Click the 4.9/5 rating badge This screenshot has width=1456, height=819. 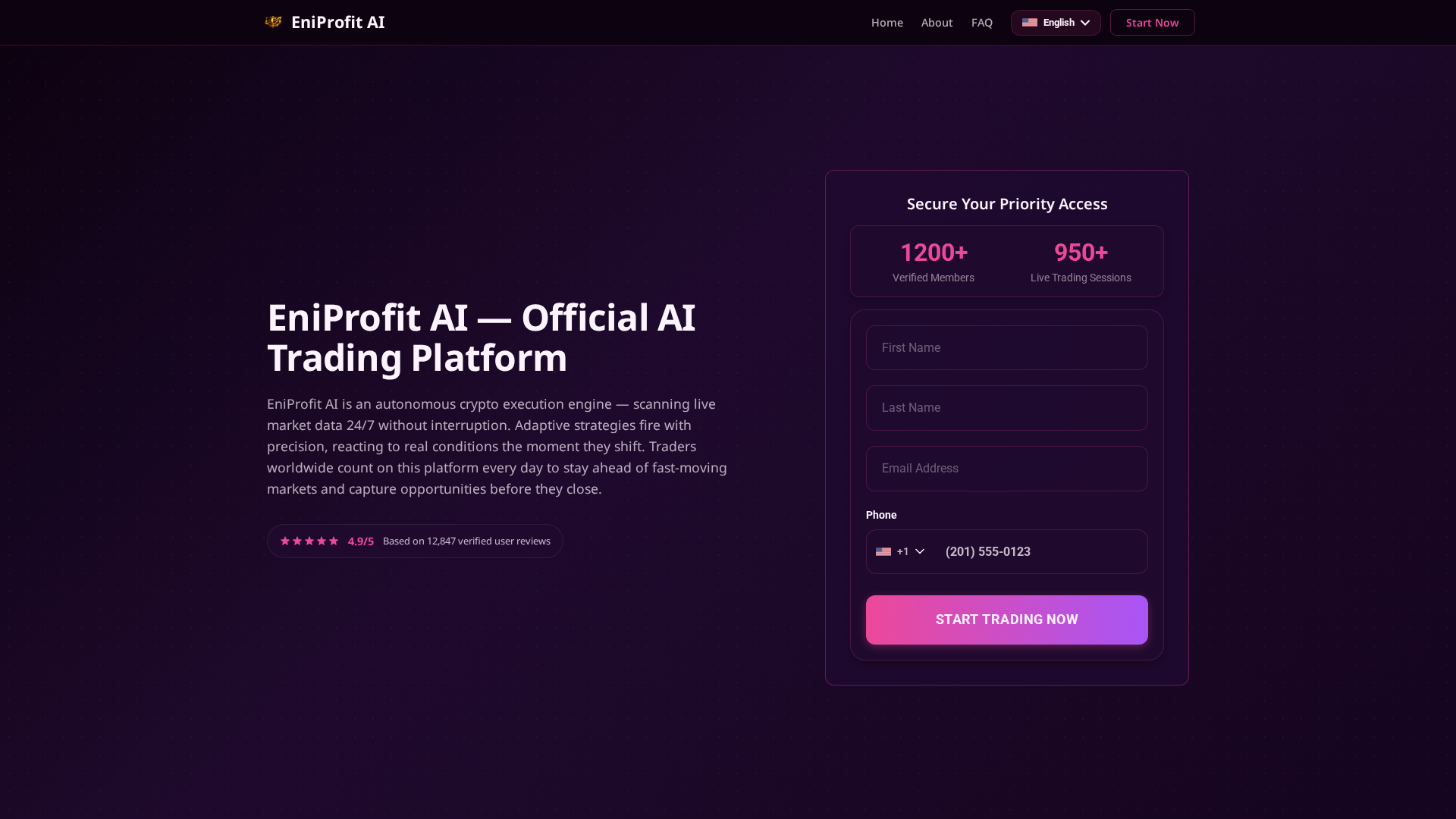tap(361, 541)
